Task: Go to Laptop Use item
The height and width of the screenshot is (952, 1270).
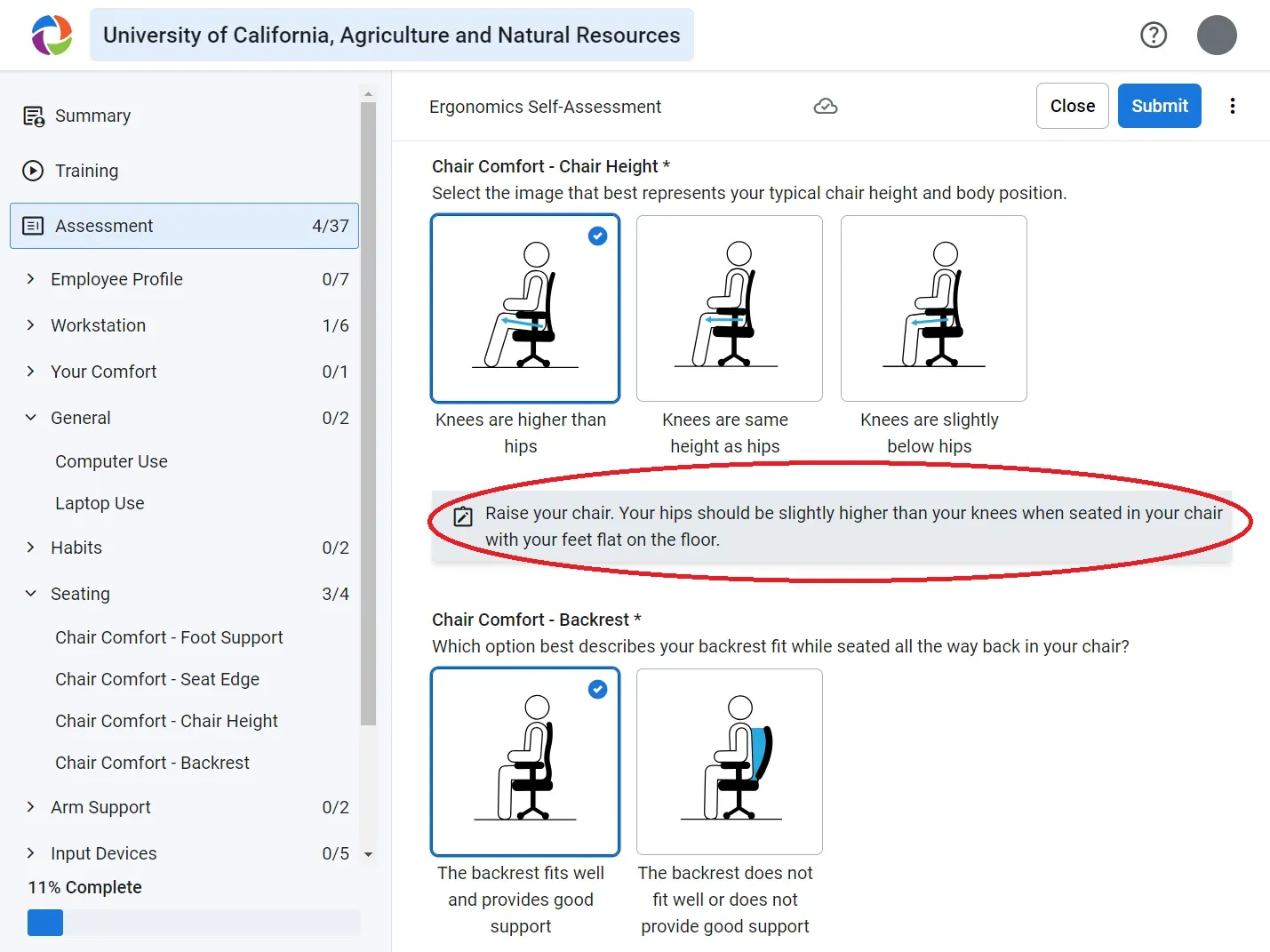Action: click(100, 503)
